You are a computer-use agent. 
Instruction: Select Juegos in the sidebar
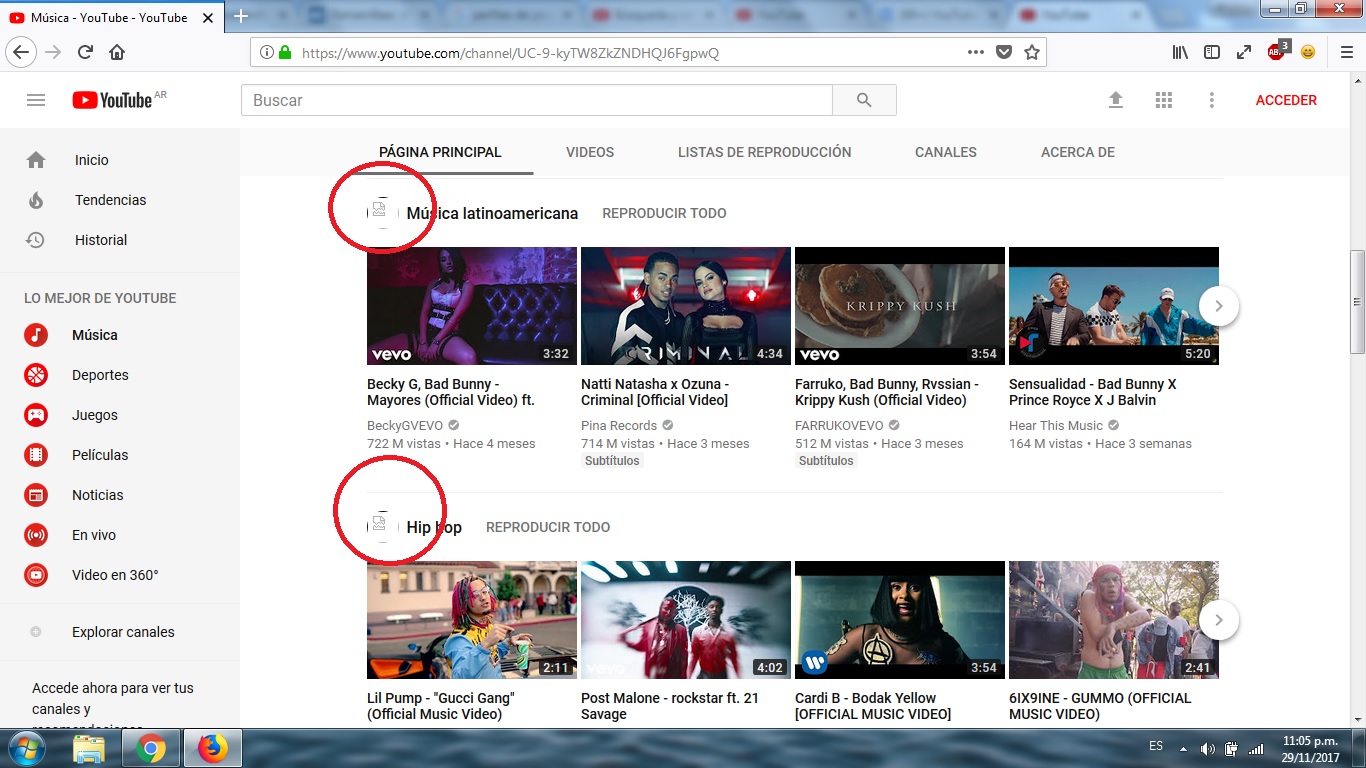tap(120, 415)
